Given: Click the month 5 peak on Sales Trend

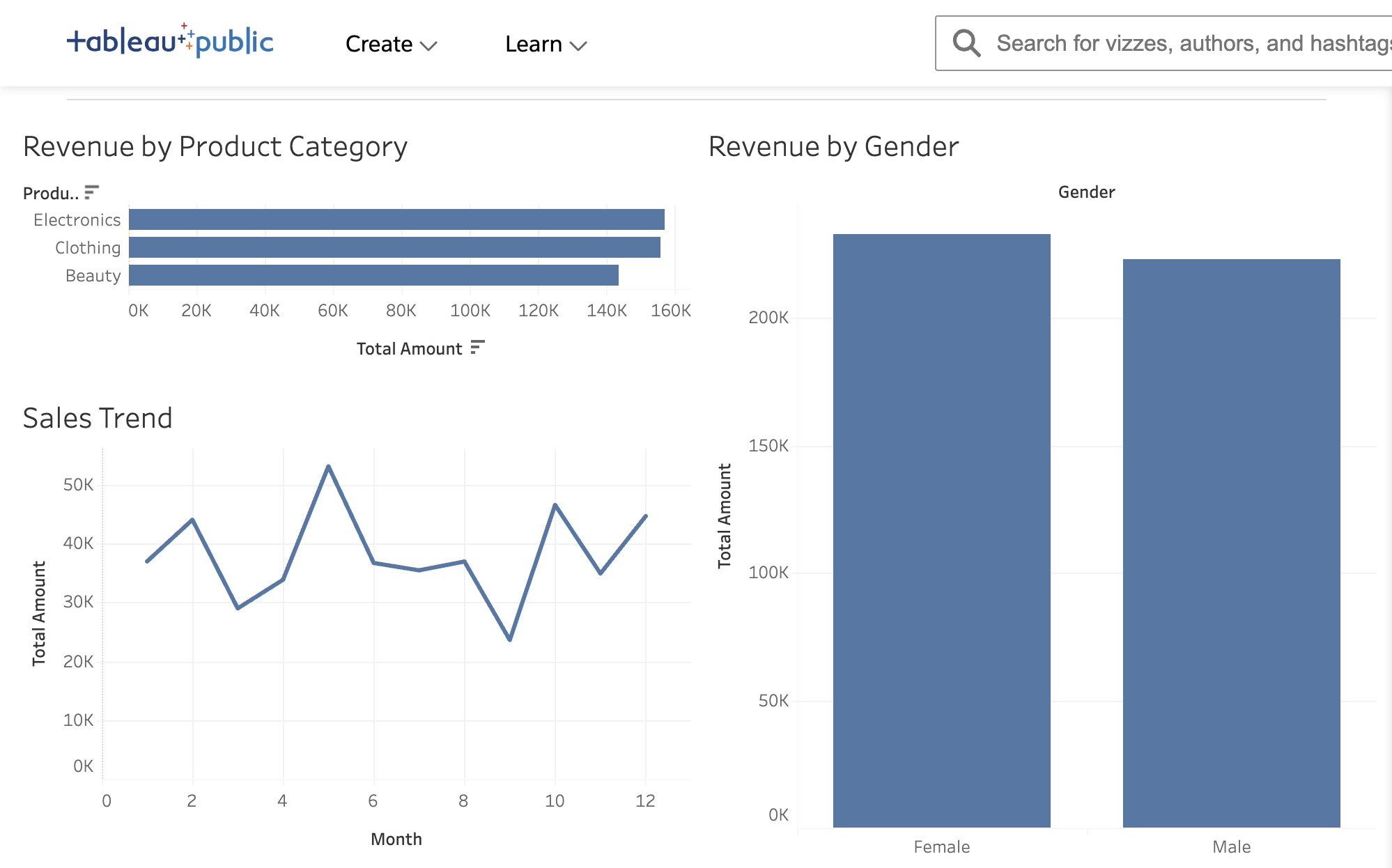Looking at the screenshot, I should coord(328,466).
